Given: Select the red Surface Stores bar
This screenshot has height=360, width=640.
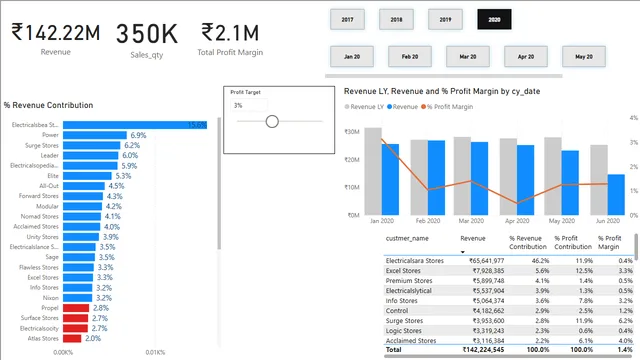Looking at the screenshot, I should [76, 318].
